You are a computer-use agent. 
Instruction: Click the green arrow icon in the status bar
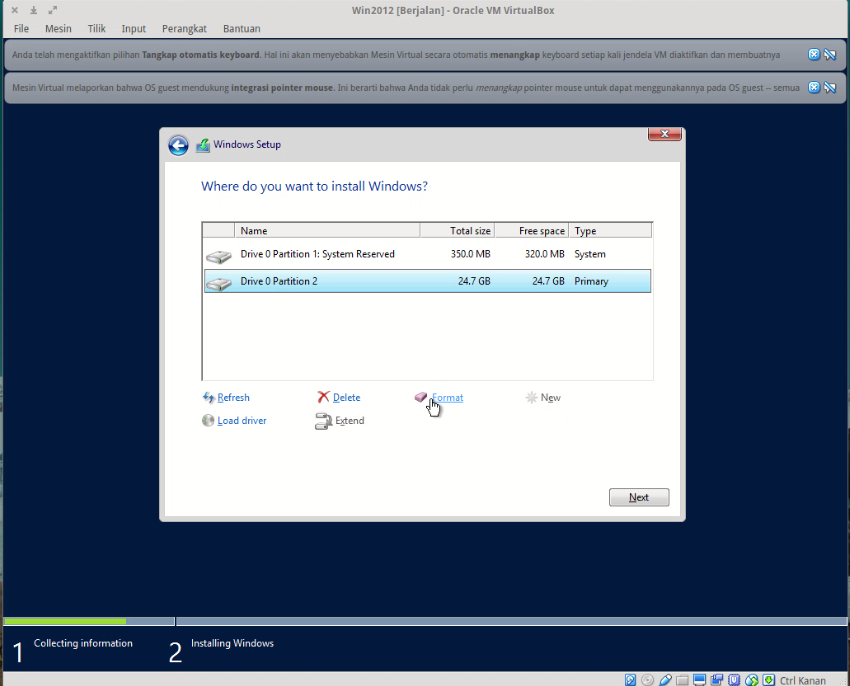click(x=767, y=679)
